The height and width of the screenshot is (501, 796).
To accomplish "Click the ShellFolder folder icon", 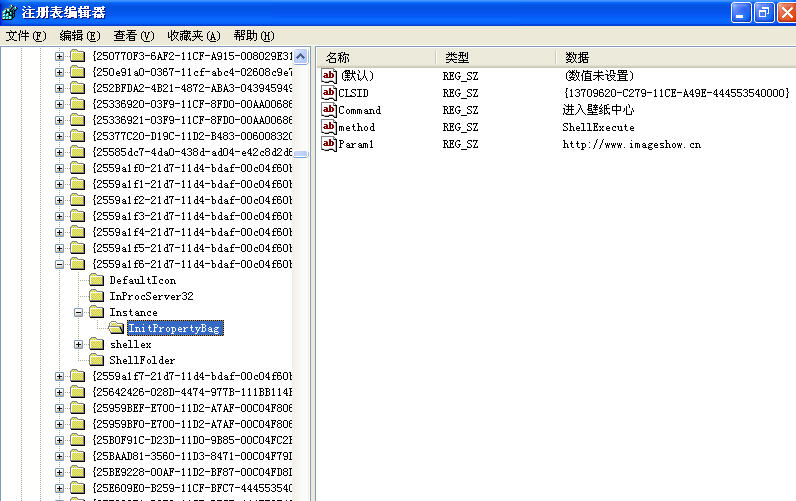I will pos(96,360).
